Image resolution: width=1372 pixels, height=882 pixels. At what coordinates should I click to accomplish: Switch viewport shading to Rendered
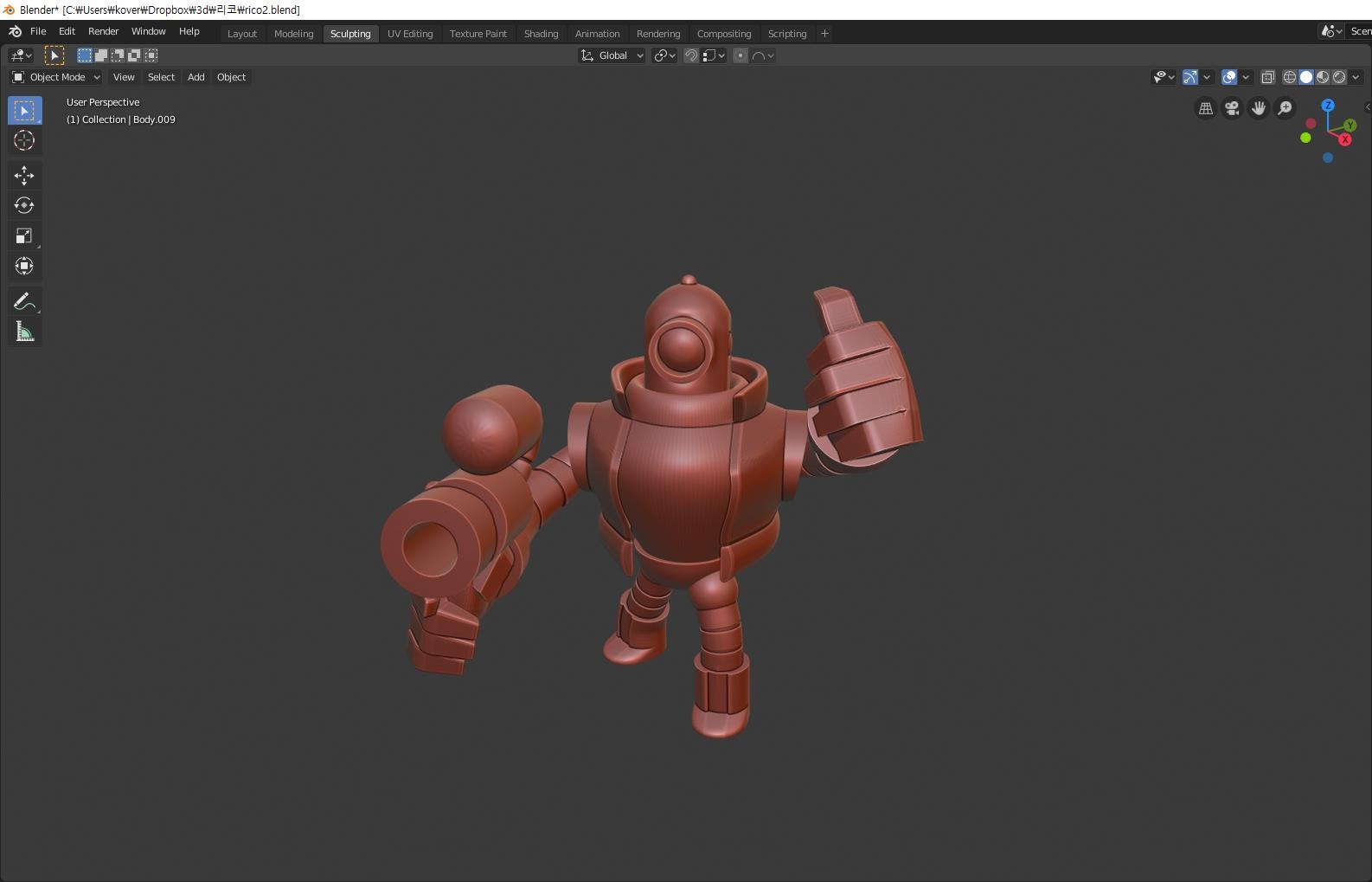click(1339, 77)
